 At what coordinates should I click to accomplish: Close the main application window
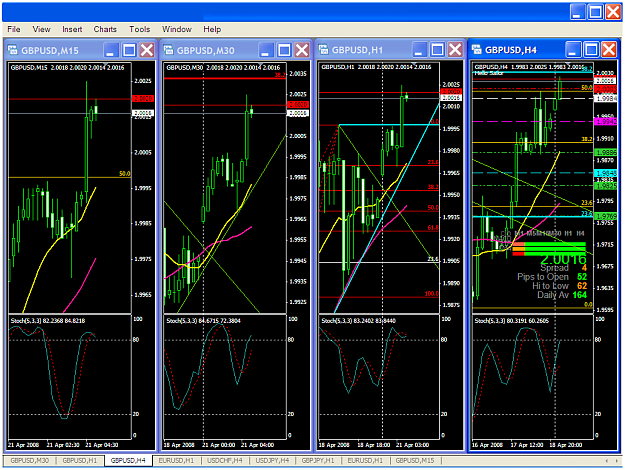(x=613, y=12)
